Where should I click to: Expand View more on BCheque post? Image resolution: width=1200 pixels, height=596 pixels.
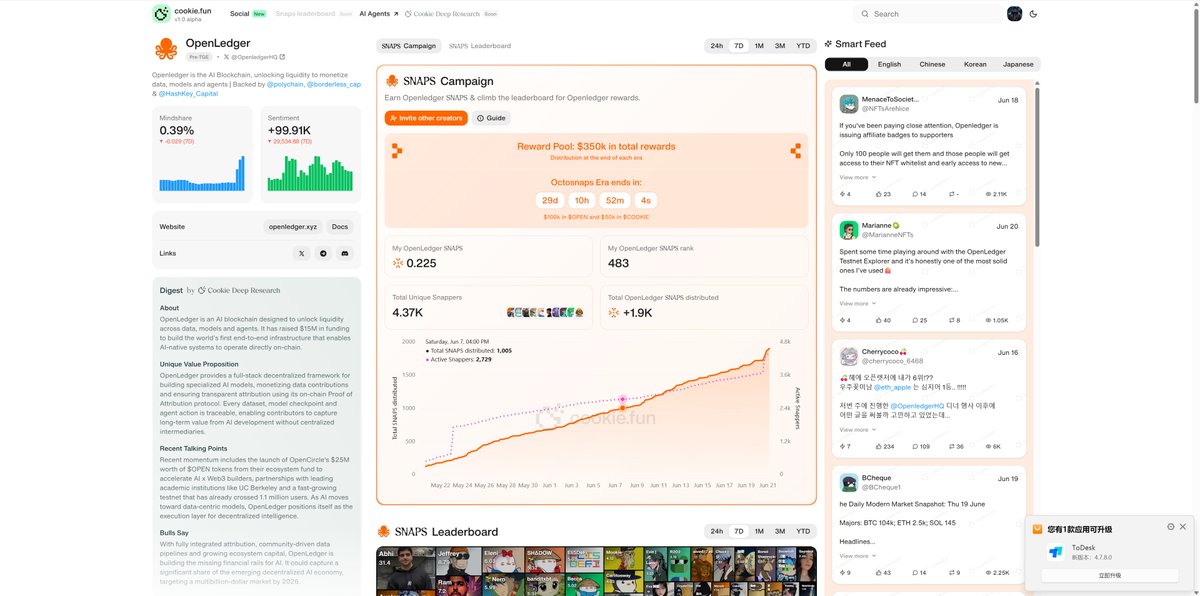pos(857,555)
